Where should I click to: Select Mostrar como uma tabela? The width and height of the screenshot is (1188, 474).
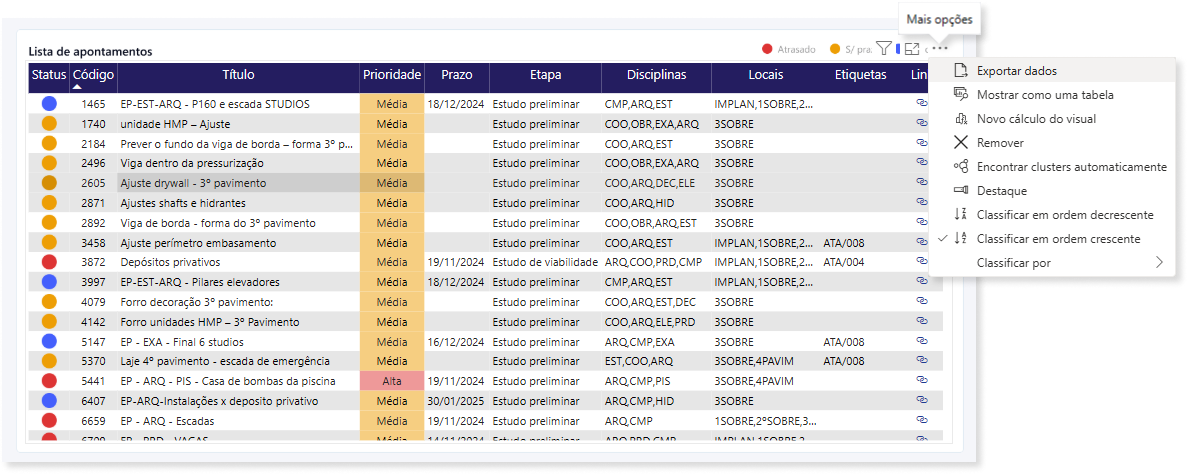[1052, 95]
